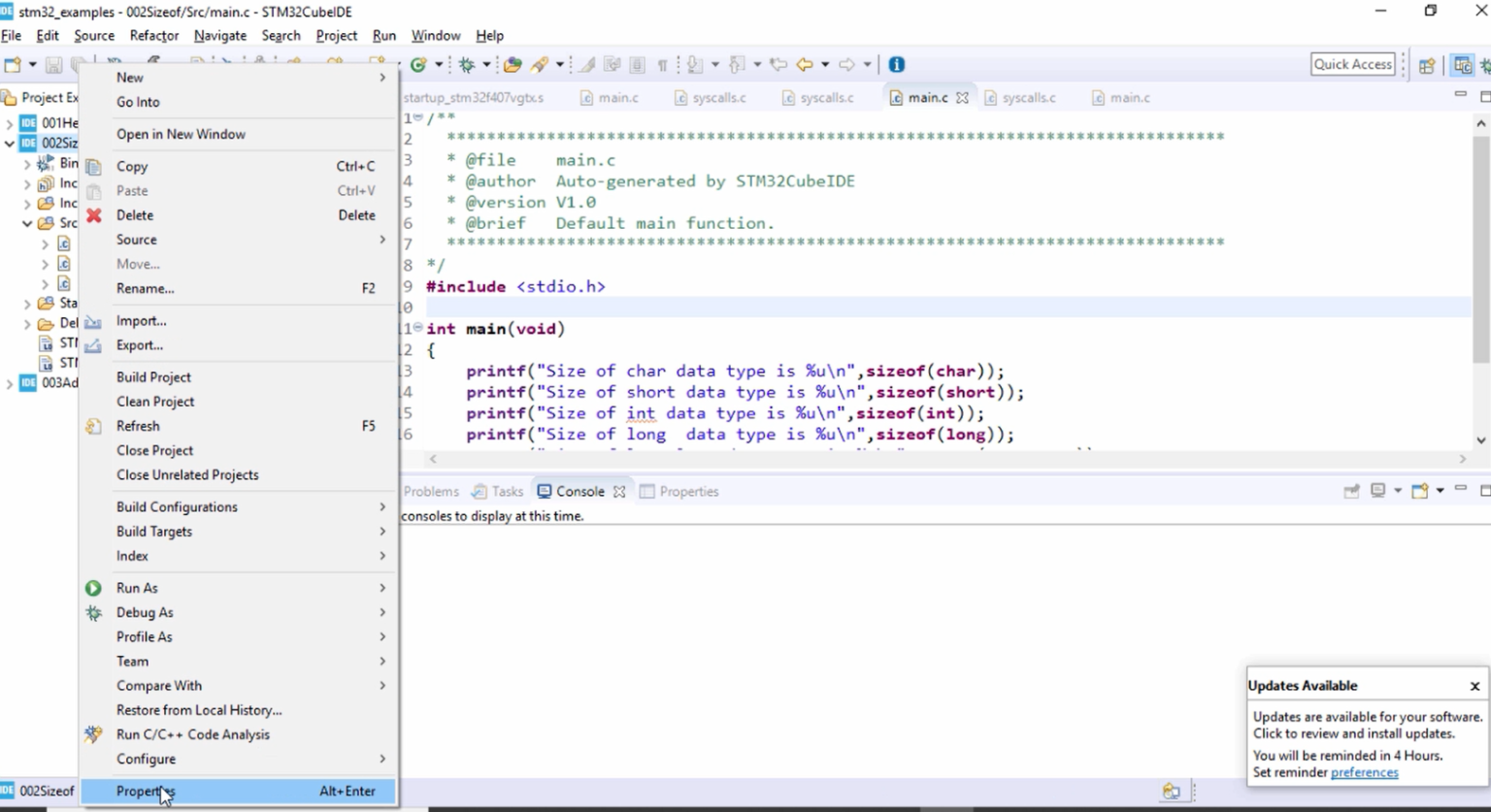Click the preferences link in updates popup
1491x812 pixels.
pyautogui.click(x=1364, y=773)
